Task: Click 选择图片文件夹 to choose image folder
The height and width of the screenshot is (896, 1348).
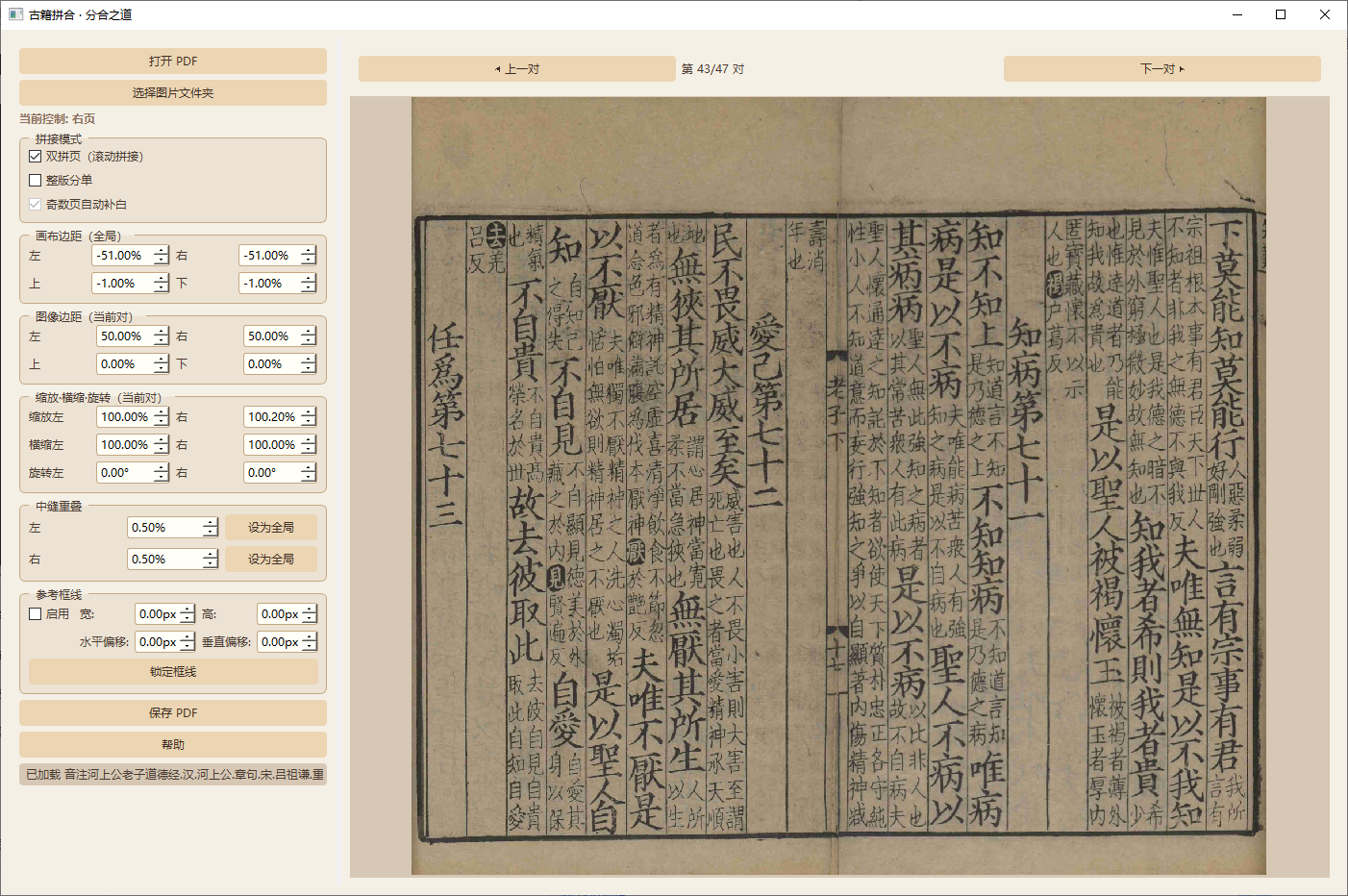Action: (173, 92)
